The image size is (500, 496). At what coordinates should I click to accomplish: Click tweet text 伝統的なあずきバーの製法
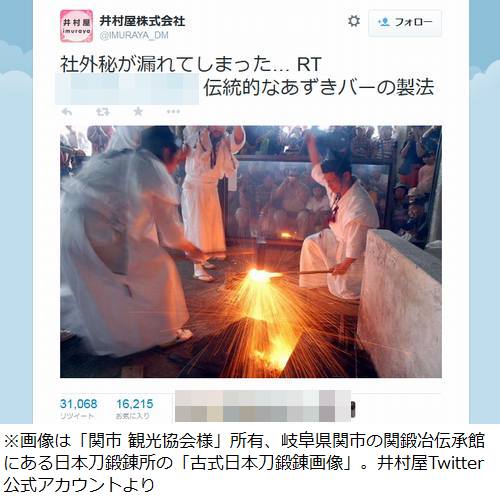(319, 88)
